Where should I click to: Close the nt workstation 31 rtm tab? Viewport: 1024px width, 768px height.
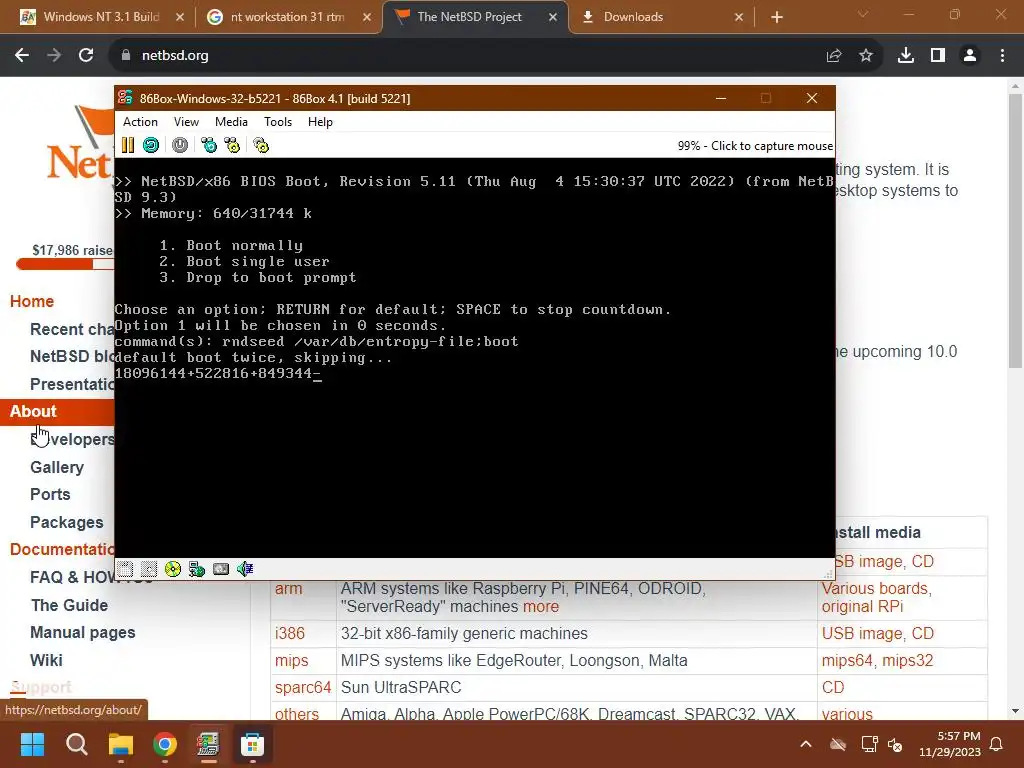(x=367, y=17)
